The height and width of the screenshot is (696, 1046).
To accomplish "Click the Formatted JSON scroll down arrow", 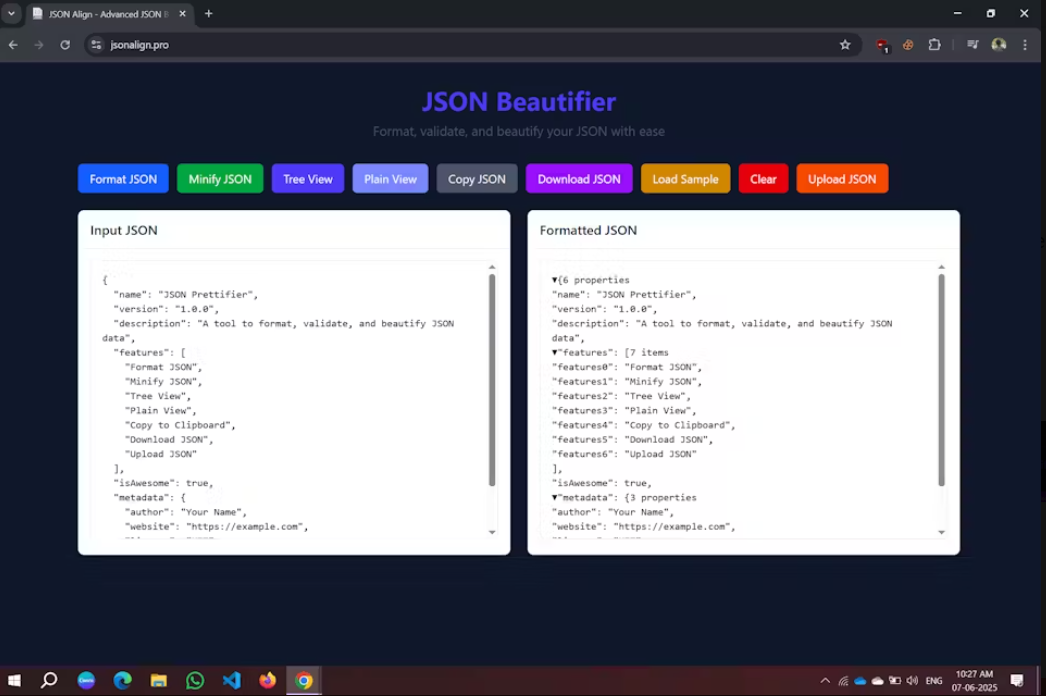I will tap(941, 532).
